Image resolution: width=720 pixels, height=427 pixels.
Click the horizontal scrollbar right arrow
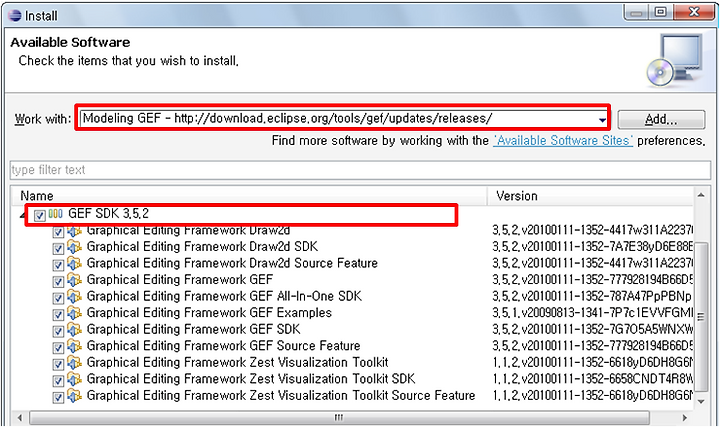[685, 418]
